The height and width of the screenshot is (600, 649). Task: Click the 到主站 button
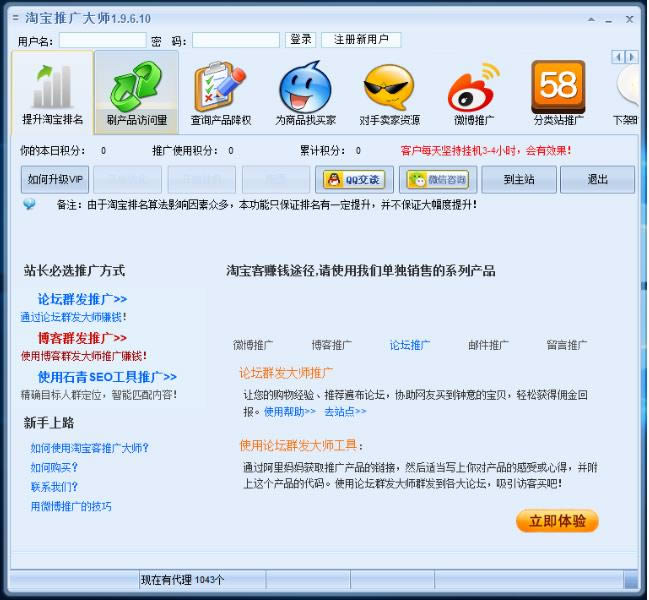519,180
